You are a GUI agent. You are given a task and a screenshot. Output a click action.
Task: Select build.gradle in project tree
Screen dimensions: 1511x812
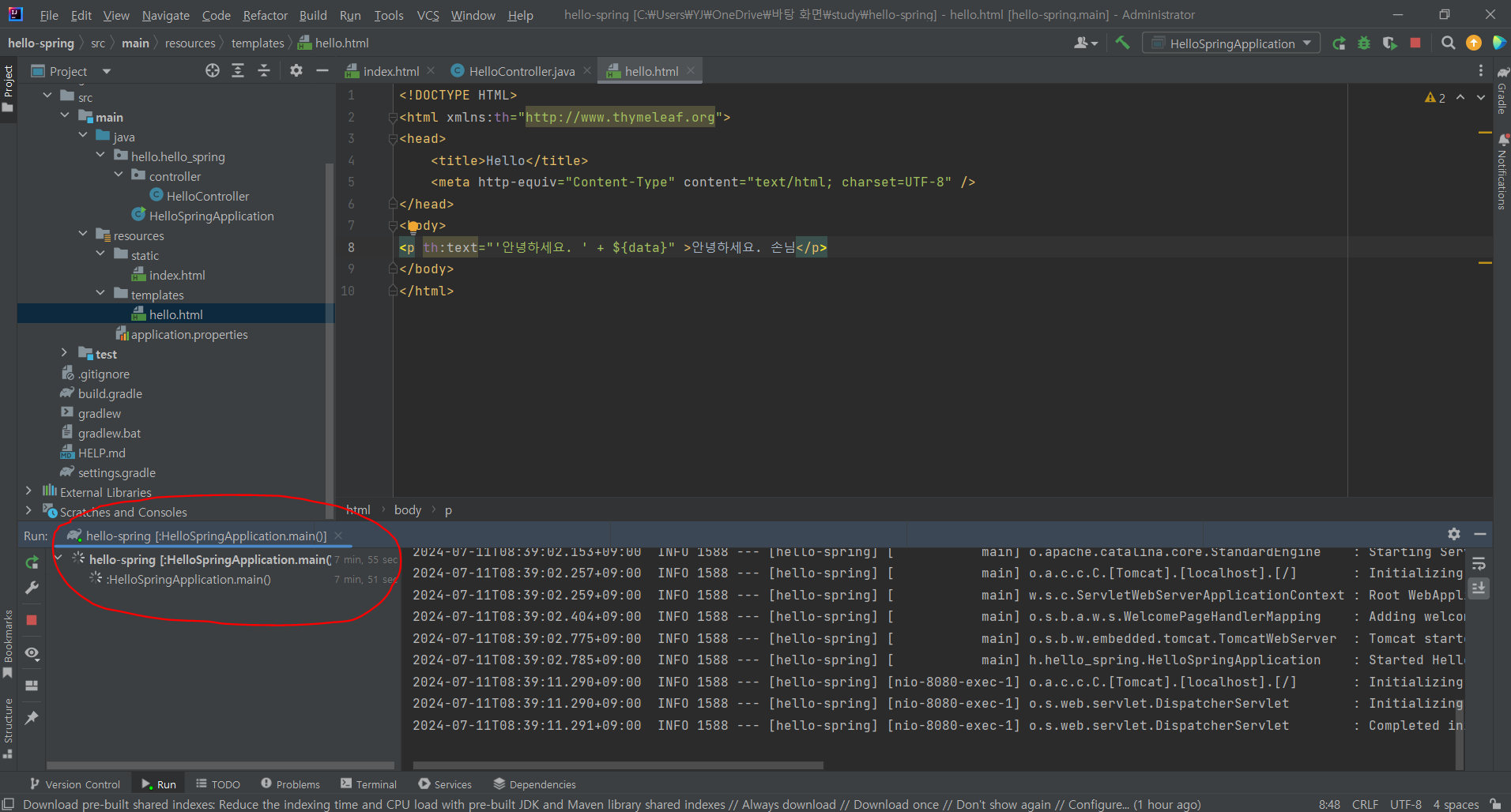click(110, 393)
